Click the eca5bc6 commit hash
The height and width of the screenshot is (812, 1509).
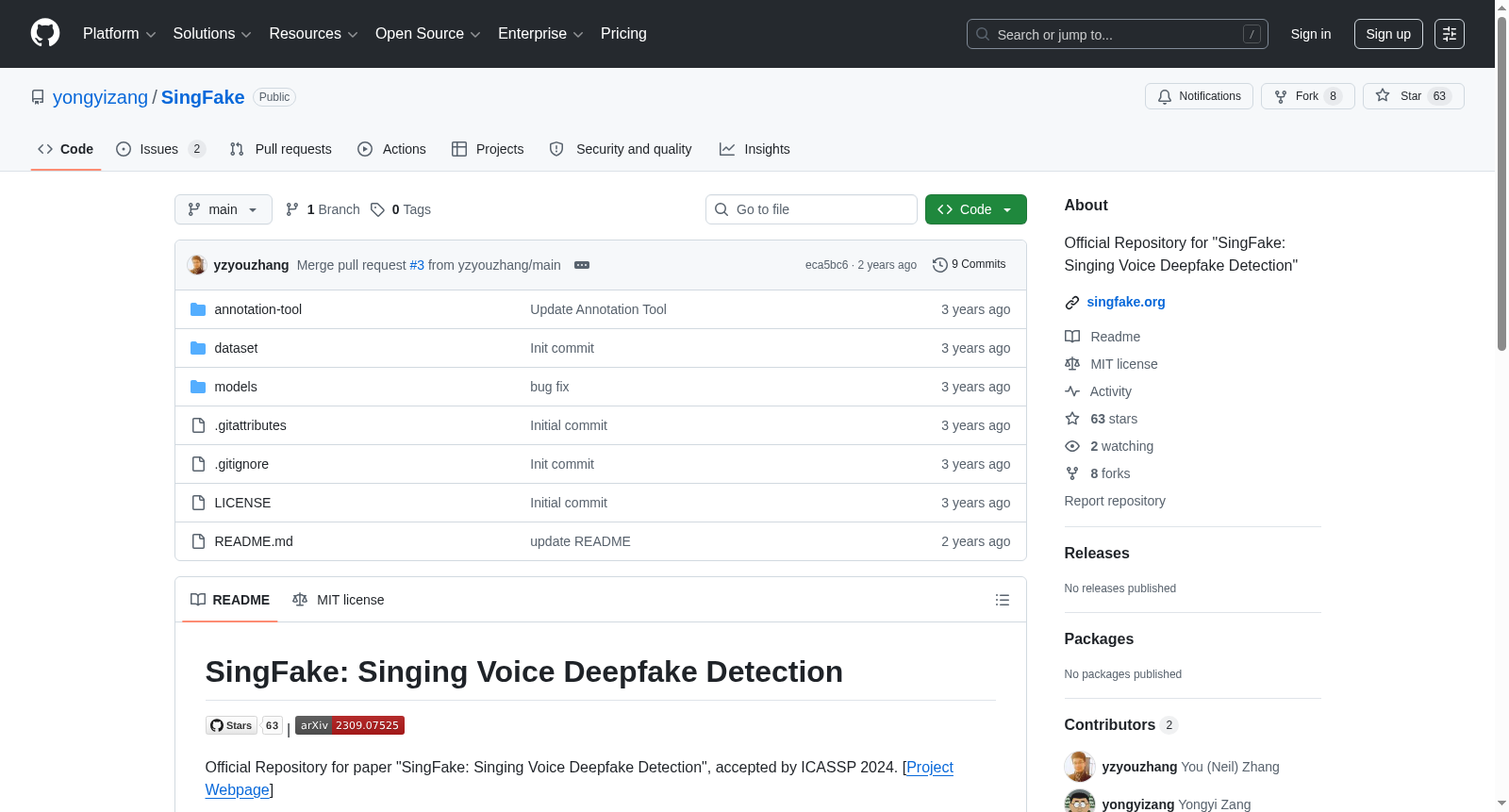click(826, 265)
